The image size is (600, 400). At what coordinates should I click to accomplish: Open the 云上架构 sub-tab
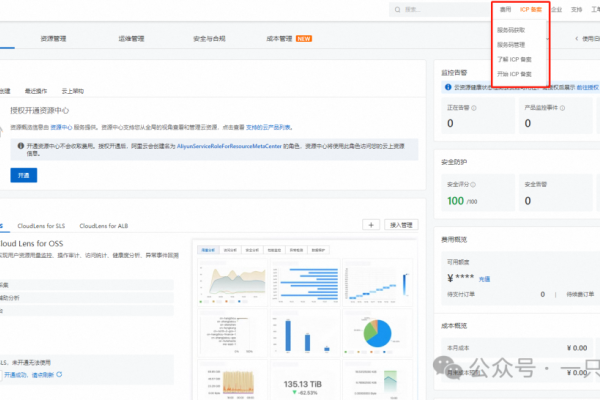(x=73, y=91)
